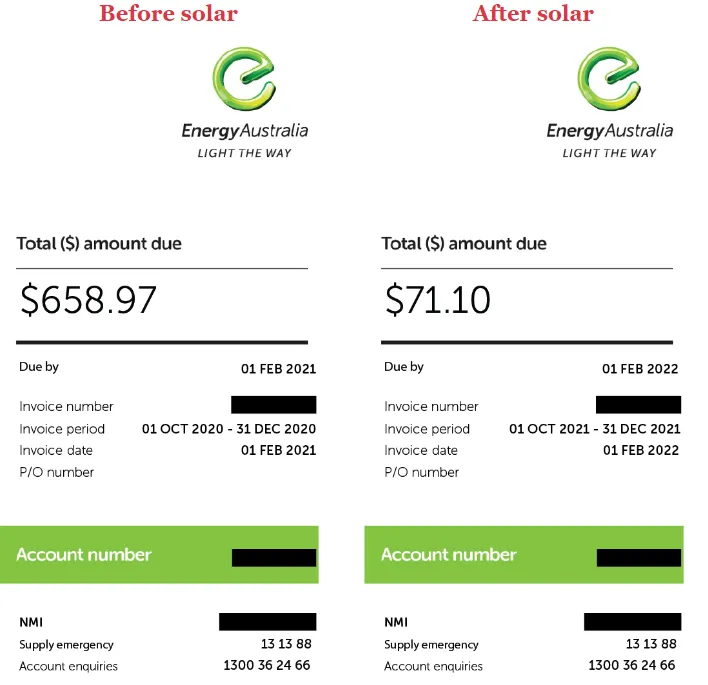The image size is (708, 685).
Task: Click the left green Account number banner
Action: [159, 555]
